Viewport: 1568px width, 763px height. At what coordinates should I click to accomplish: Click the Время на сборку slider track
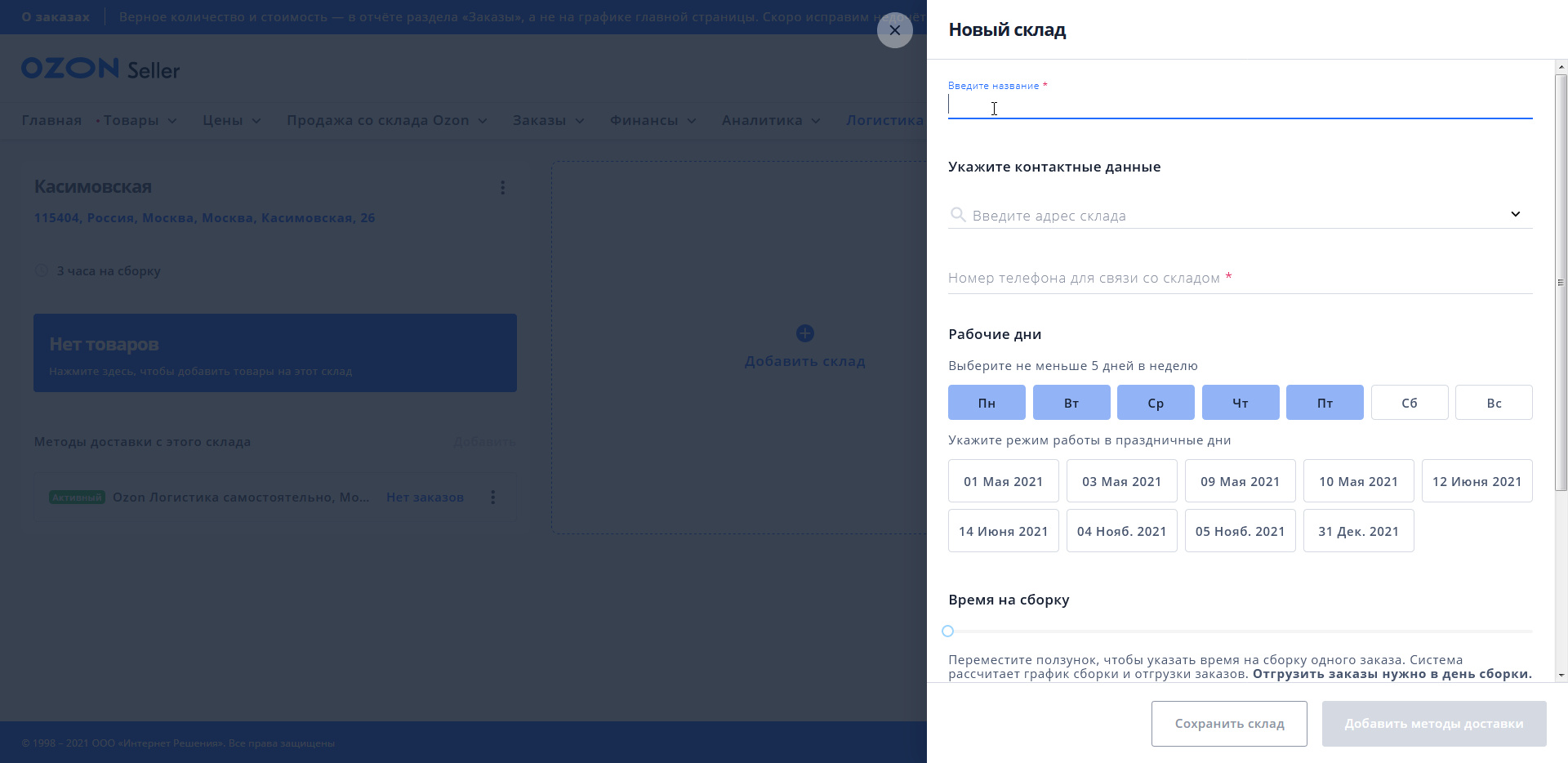[x=1241, y=631]
